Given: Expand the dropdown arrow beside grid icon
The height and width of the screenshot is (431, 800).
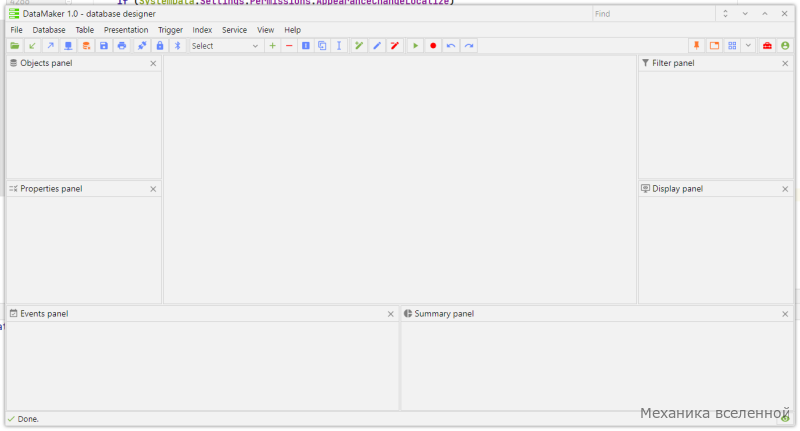Looking at the screenshot, I should point(748,46).
